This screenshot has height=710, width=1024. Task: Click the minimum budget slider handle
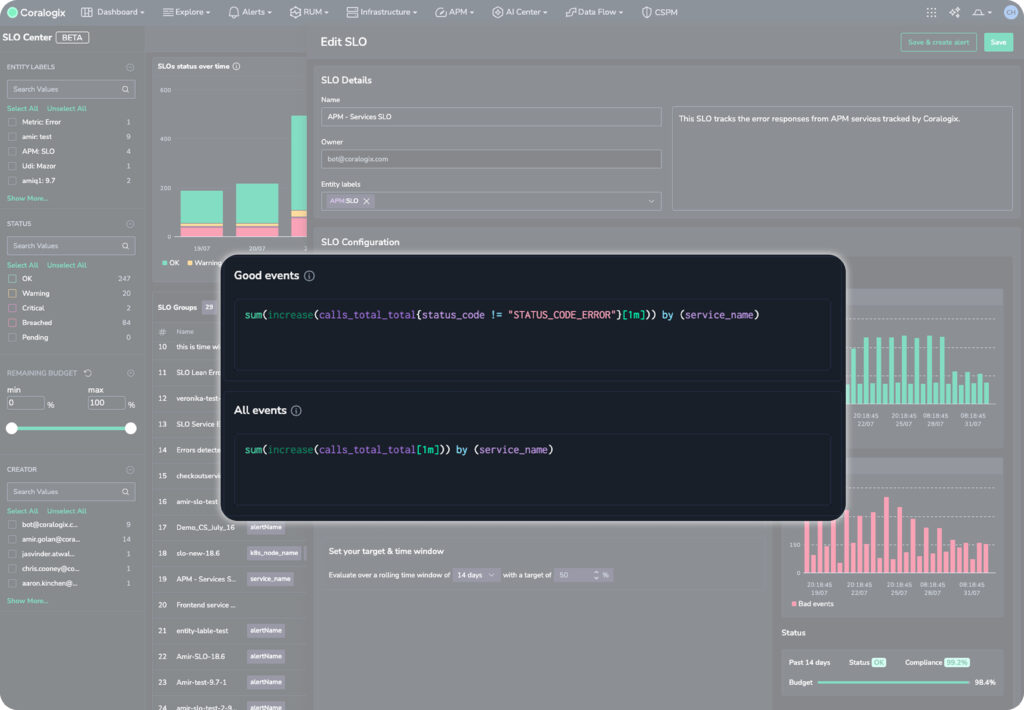pos(12,428)
